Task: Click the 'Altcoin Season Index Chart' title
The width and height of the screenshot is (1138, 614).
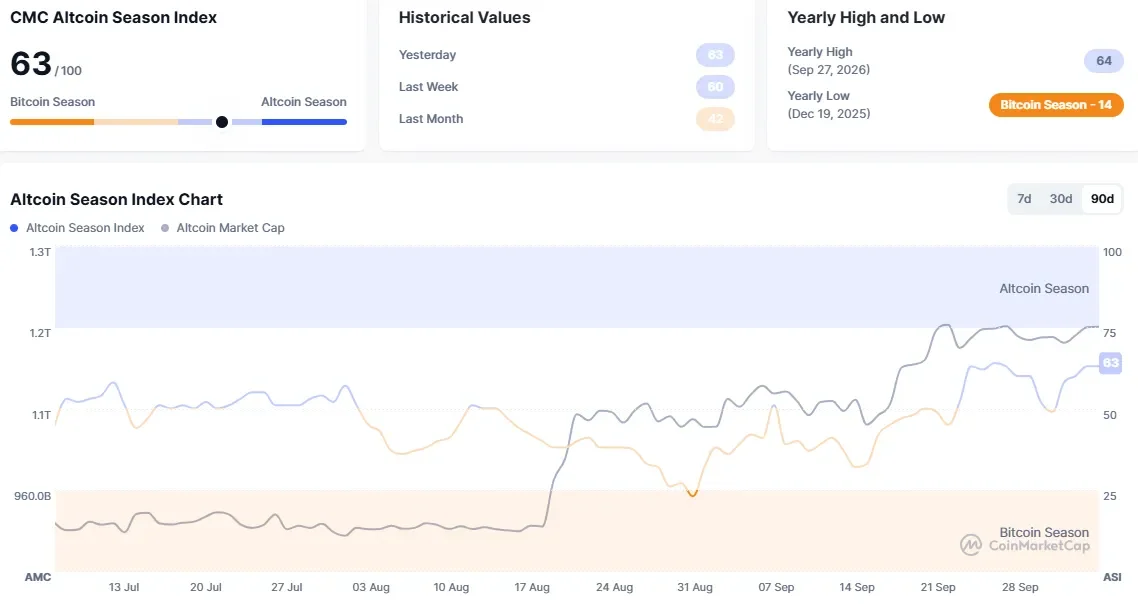Action: [116, 200]
